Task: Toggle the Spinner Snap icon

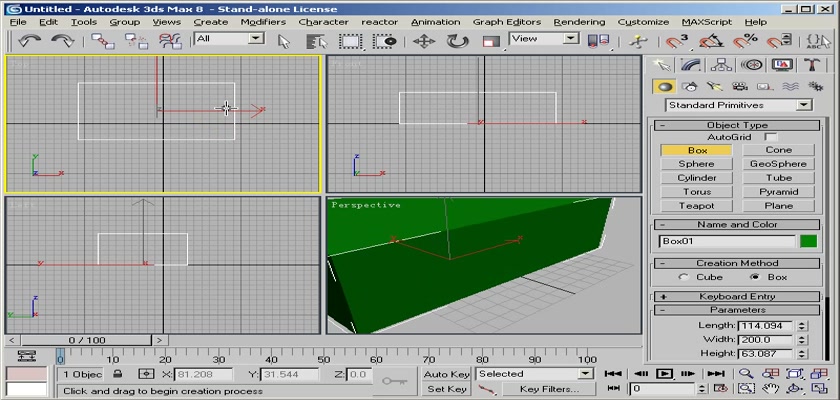Action: tap(779, 41)
